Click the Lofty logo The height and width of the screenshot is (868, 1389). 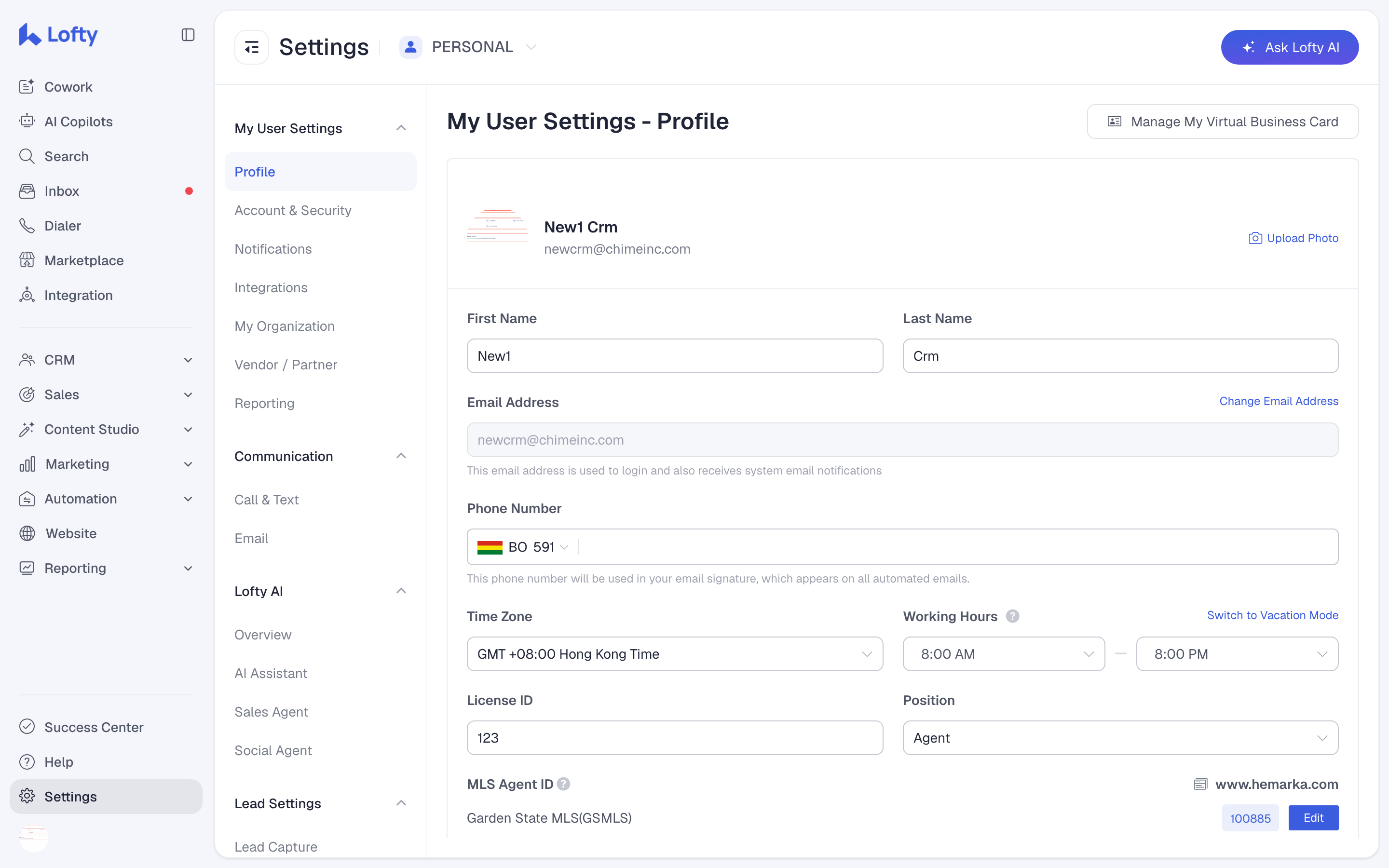coord(58,34)
